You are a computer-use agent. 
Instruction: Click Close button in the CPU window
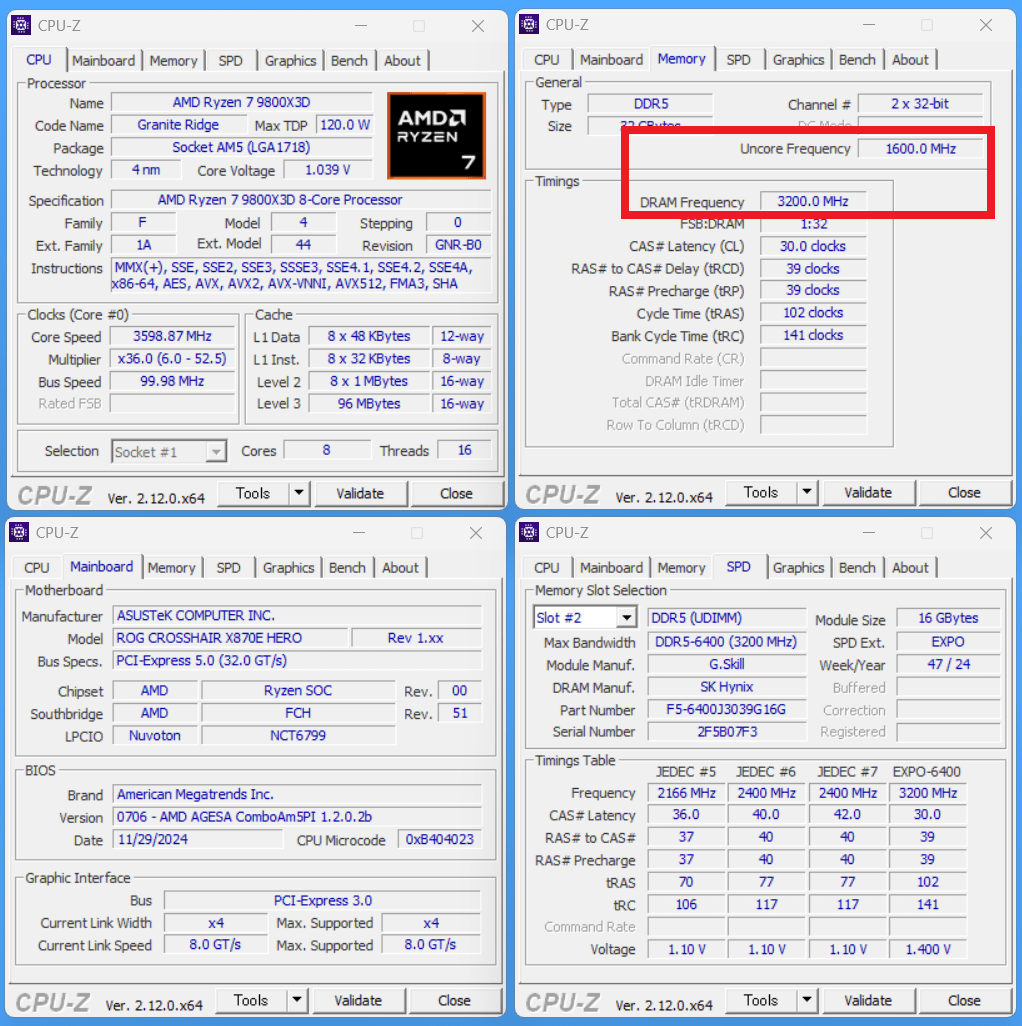(456, 493)
